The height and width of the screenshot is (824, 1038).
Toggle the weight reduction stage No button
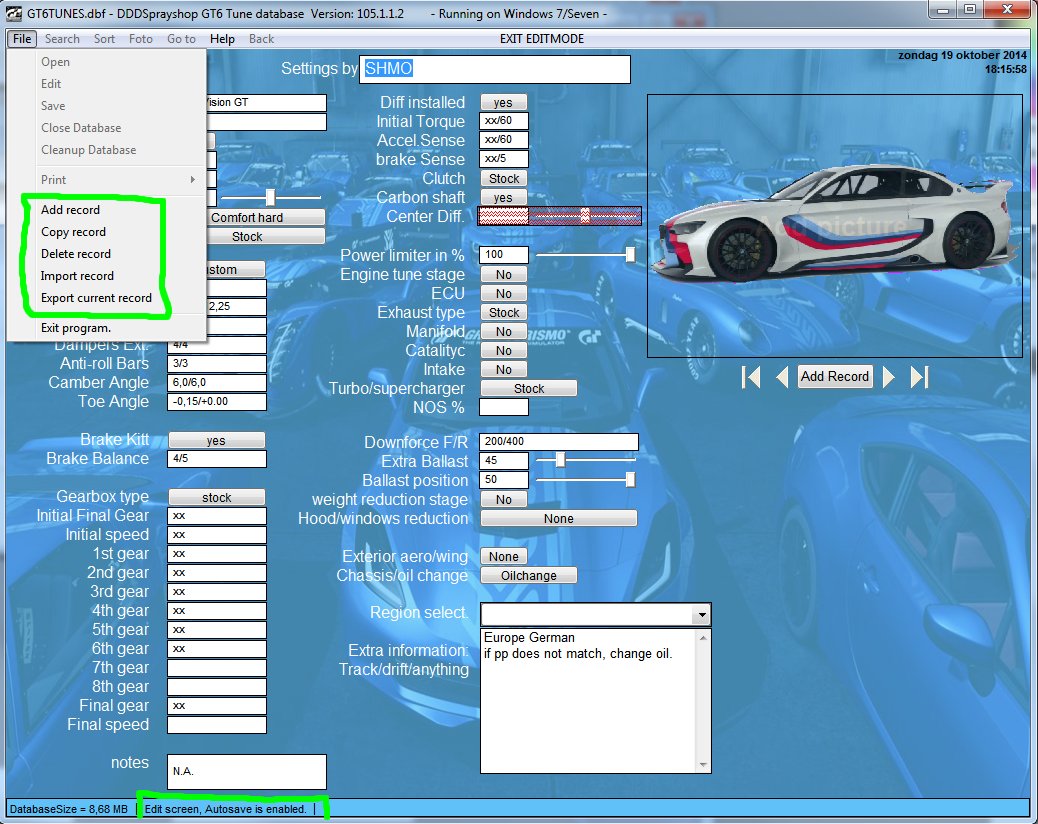coord(504,500)
